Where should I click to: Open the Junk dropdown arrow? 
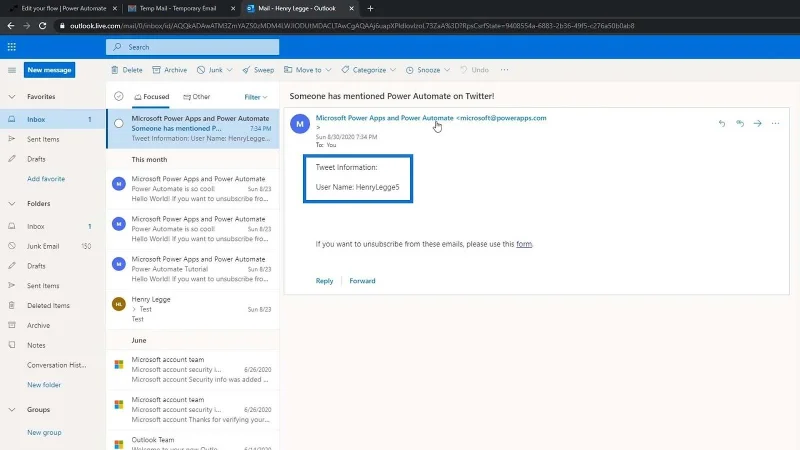pyautogui.click(x=230, y=70)
